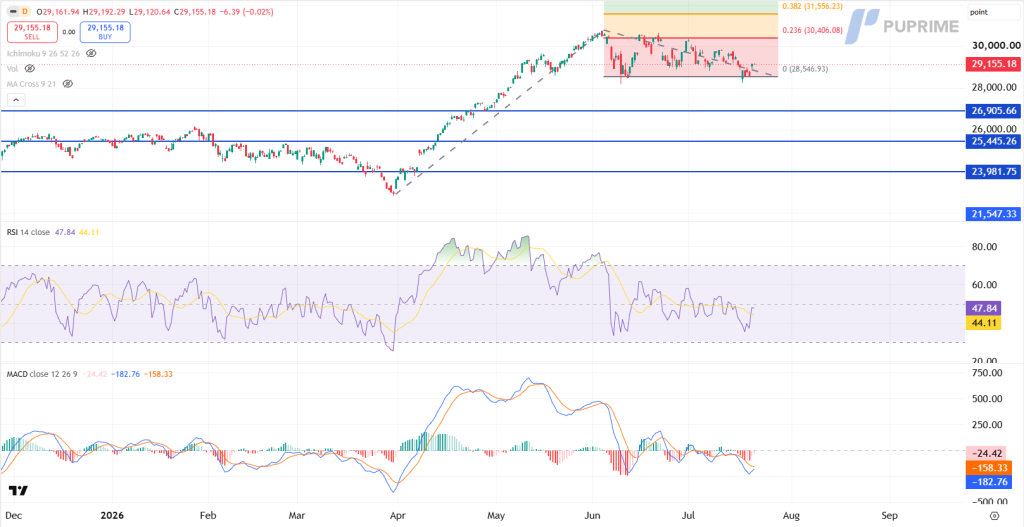Open the point price unit selector
This screenshot has height=527, width=1024.
tap(993, 12)
